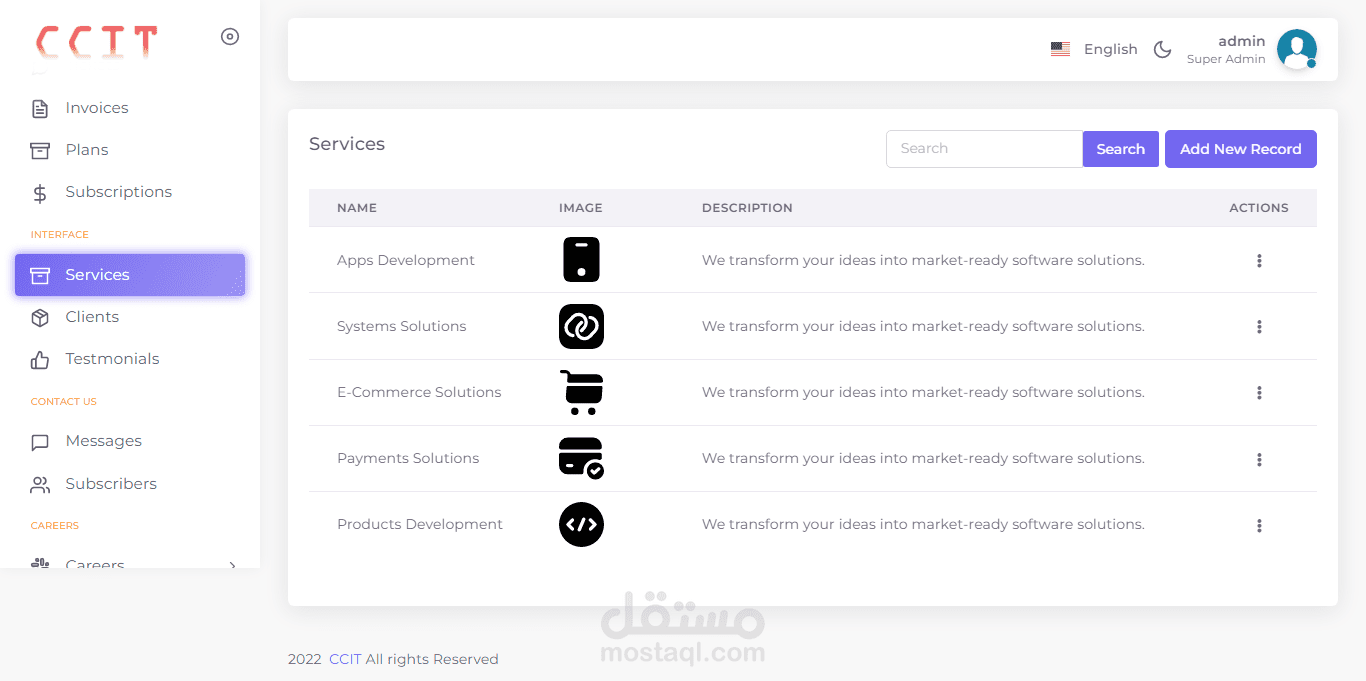This screenshot has width=1366, height=681.
Task: Open the English language dropdown
Action: click(1094, 49)
